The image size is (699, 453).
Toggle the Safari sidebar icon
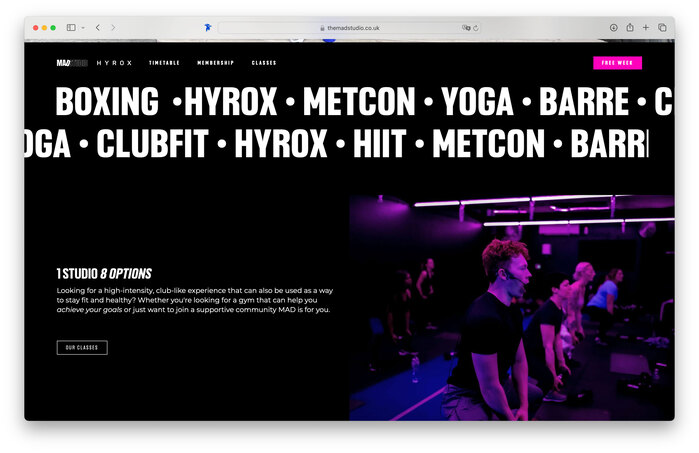click(x=71, y=28)
